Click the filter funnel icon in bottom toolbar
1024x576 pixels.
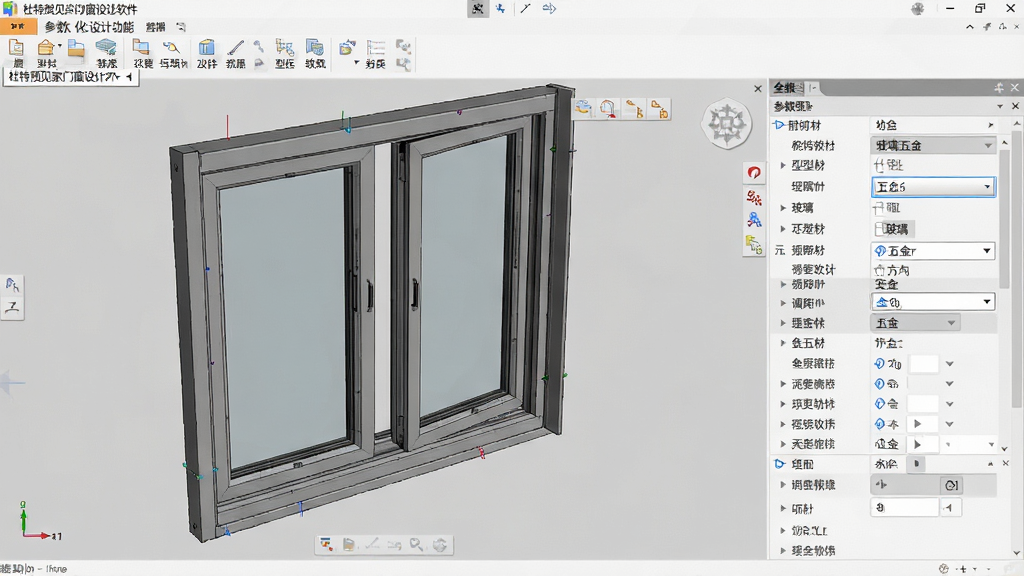326,544
